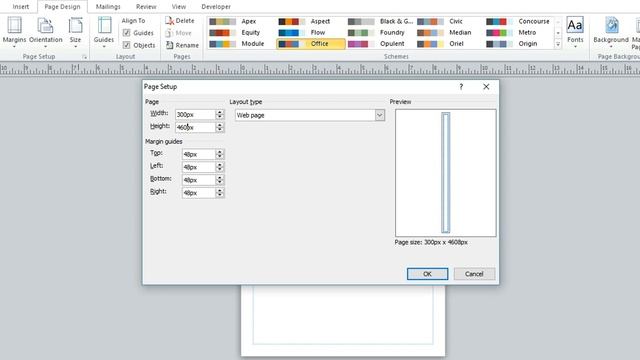
Task: Open the Guides gallery
Action: point(104,32)
